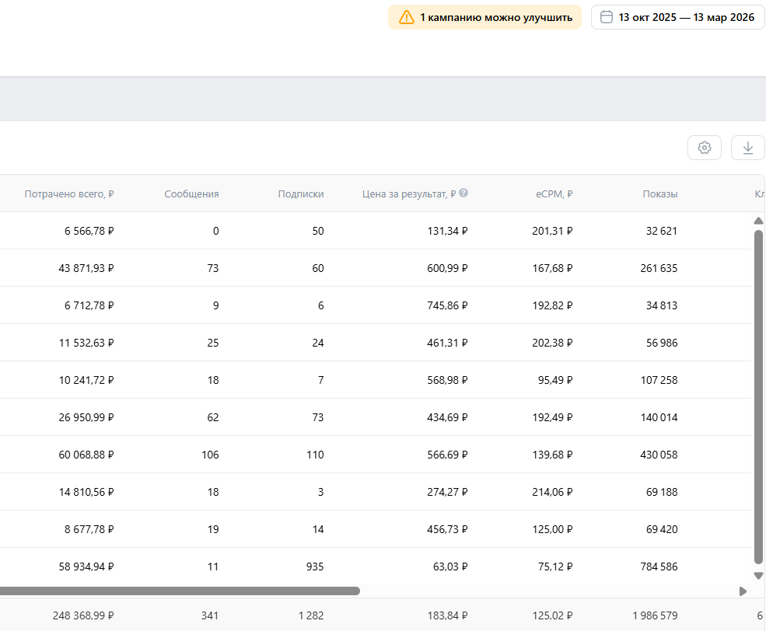Open the date range 13 окт 2025 — 13 мар 2026

tap(678, 18)
